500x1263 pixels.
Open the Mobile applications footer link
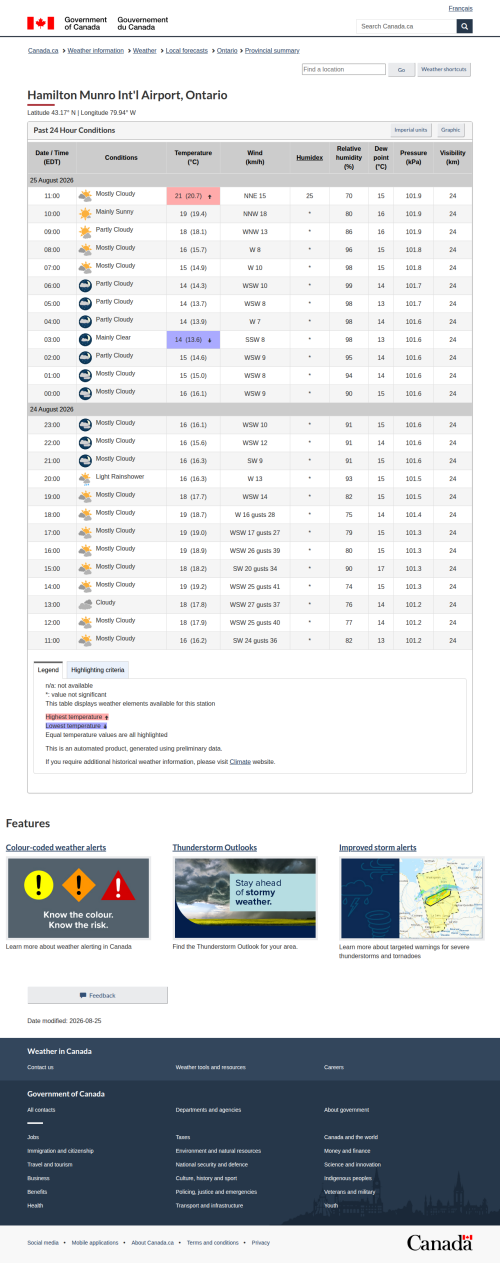[95, 1242]
